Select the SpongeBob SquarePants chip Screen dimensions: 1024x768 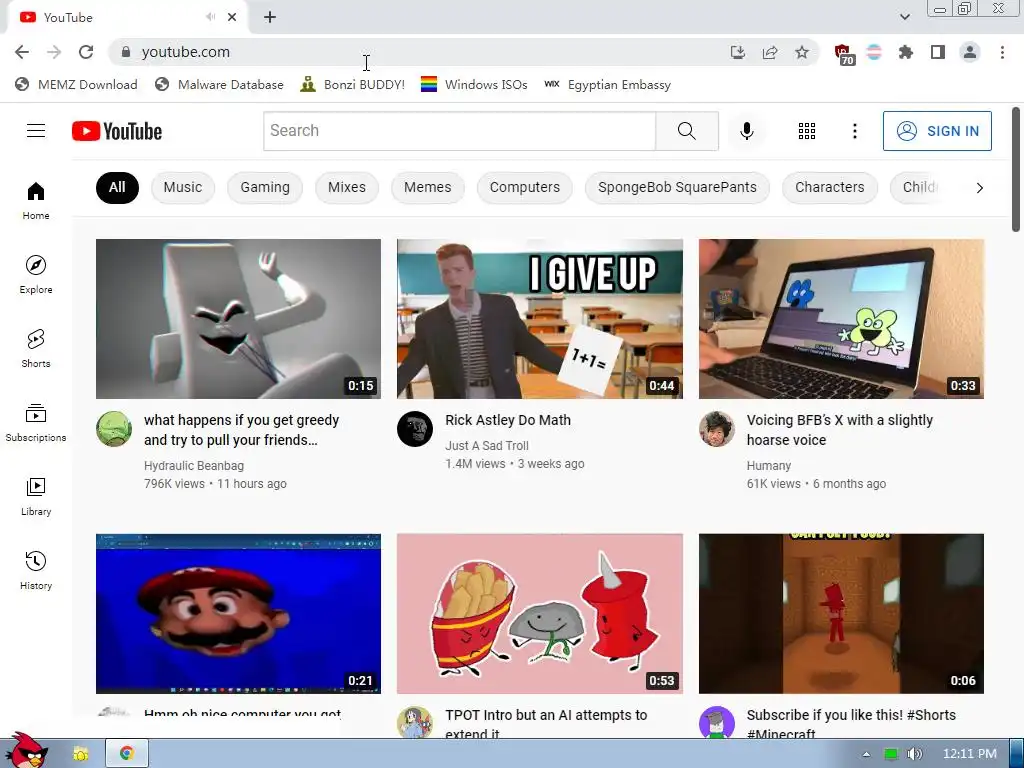pos(677,187)
